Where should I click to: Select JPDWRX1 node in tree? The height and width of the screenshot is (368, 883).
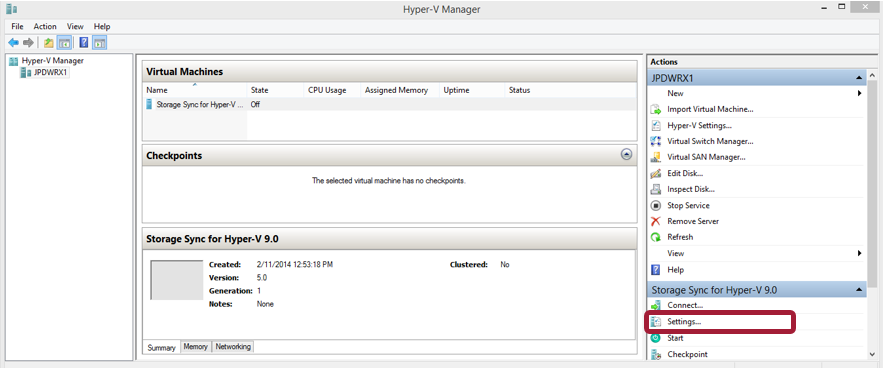point(51,72)
